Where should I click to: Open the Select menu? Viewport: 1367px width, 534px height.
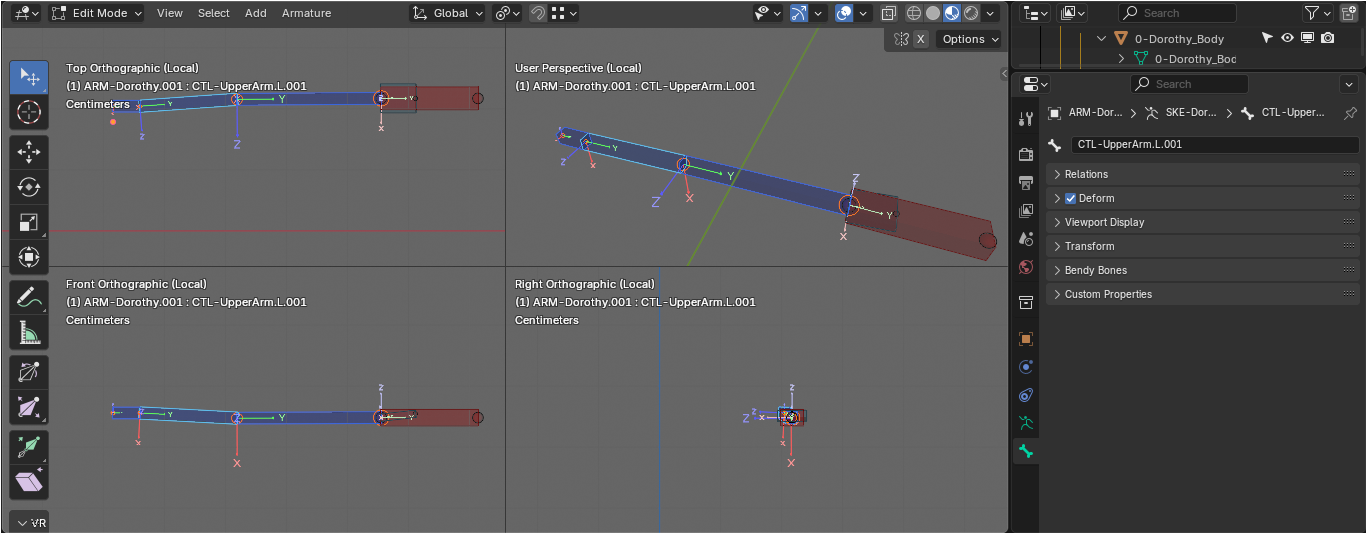click(214, 13)
